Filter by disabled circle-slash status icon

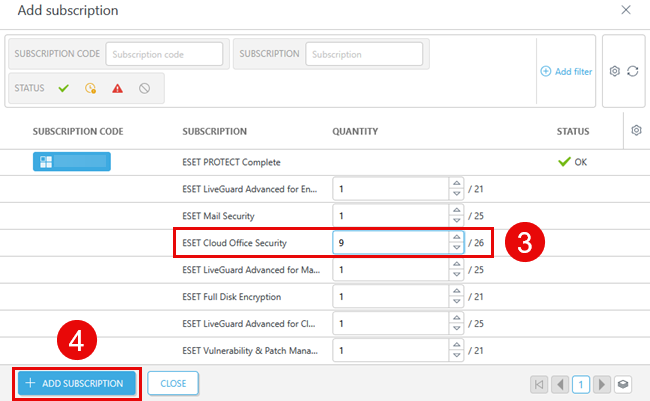click(144, 88)
